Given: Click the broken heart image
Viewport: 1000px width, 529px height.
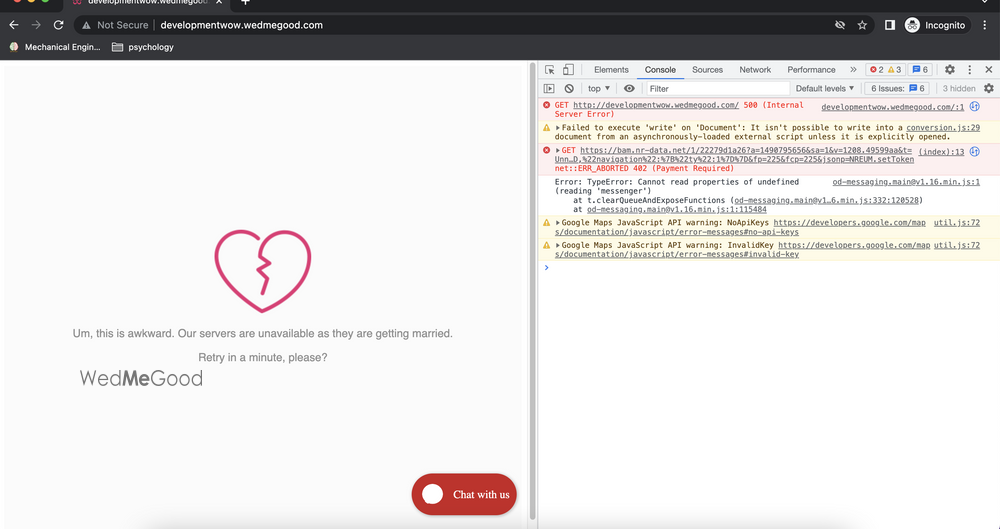Looking at the screenshot, I should pos(262,271).
